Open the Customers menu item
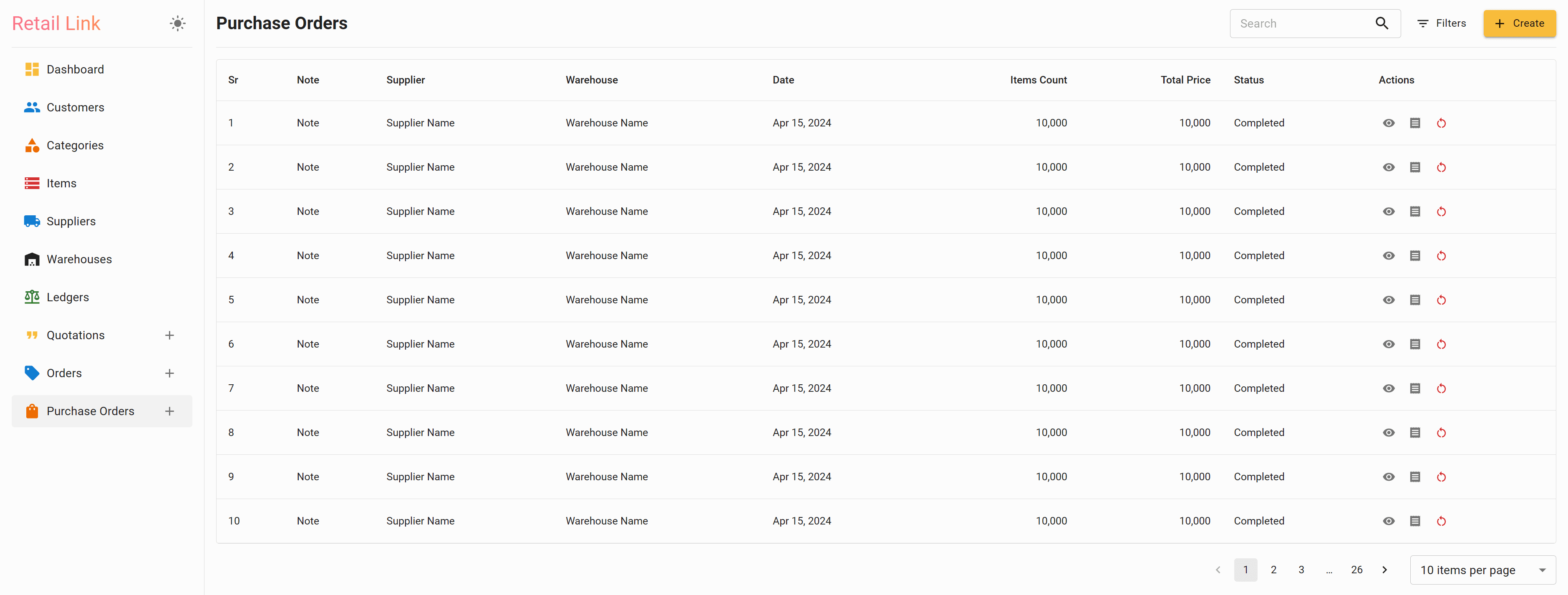This screenshot has height=595, width=1568. (x=75, y=107)
